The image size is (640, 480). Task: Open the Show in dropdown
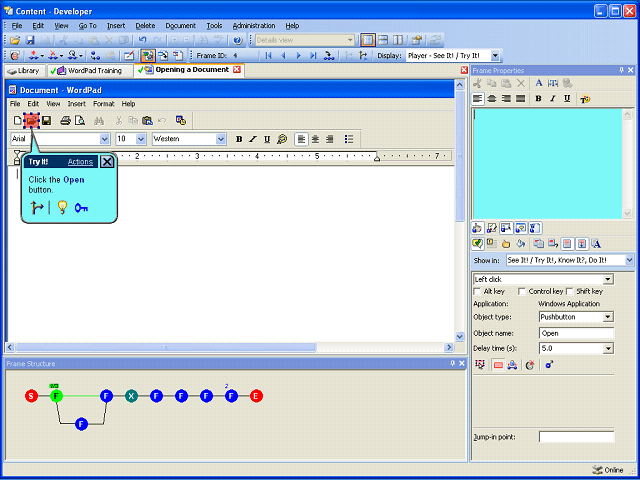(x=629, y=260)
